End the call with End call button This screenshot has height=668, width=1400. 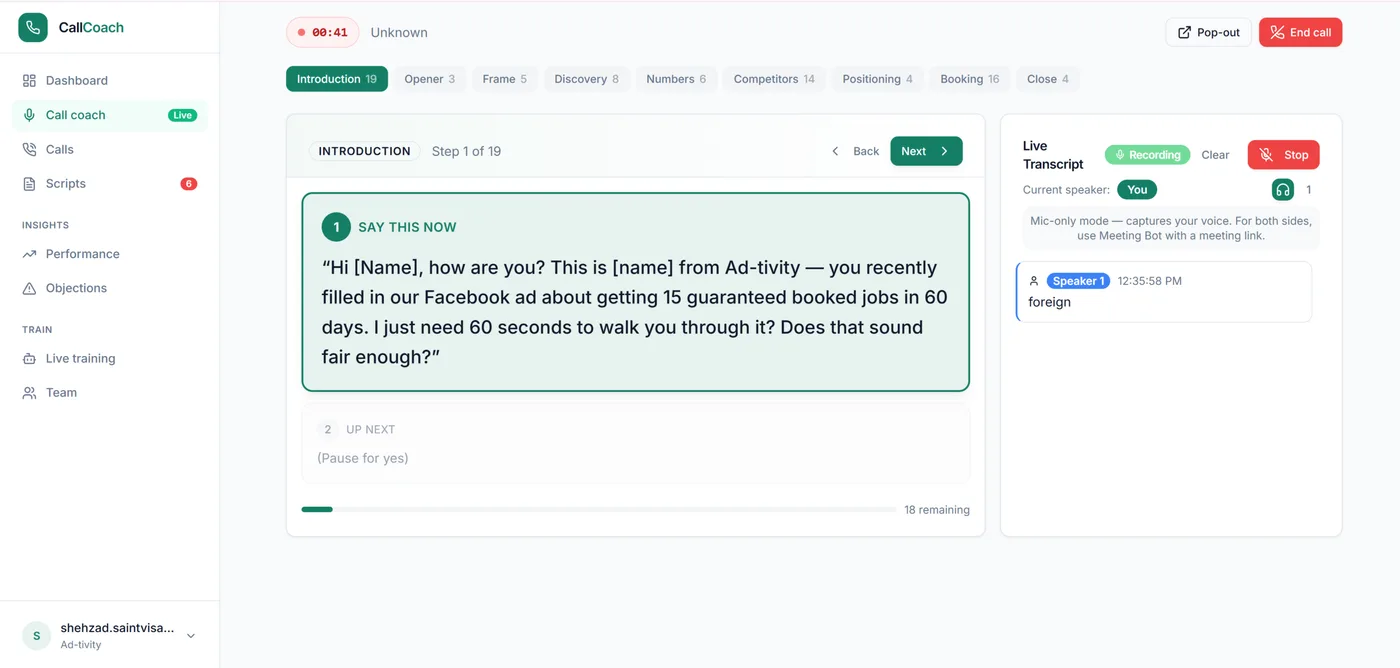point(1300,32)
